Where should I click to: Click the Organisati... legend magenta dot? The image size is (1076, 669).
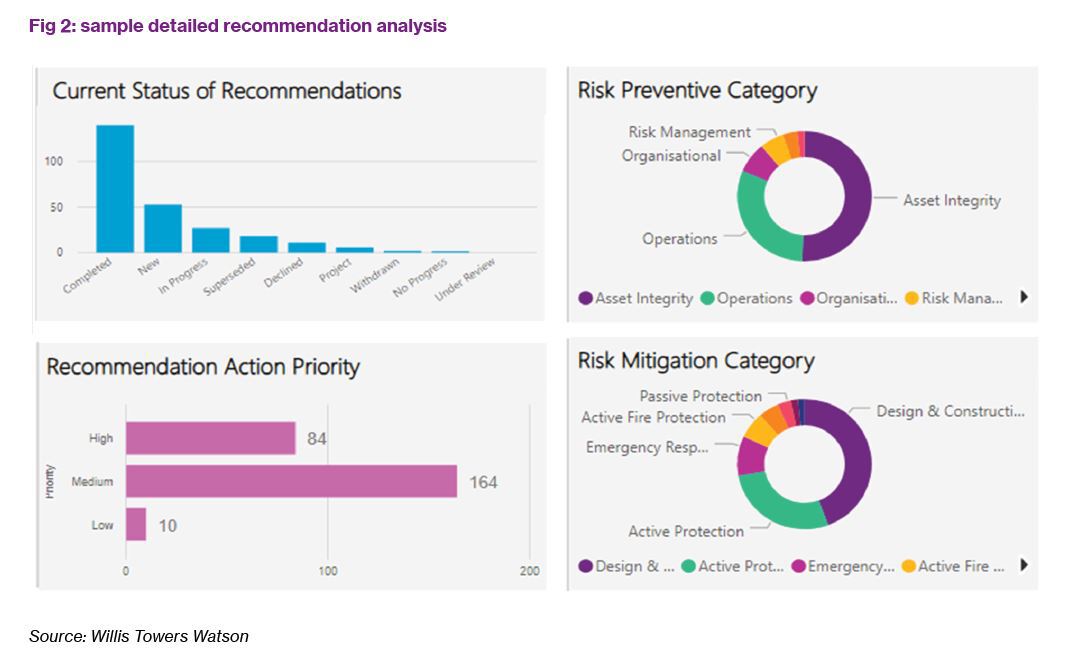pyautogui.click(x=807, y=298)
